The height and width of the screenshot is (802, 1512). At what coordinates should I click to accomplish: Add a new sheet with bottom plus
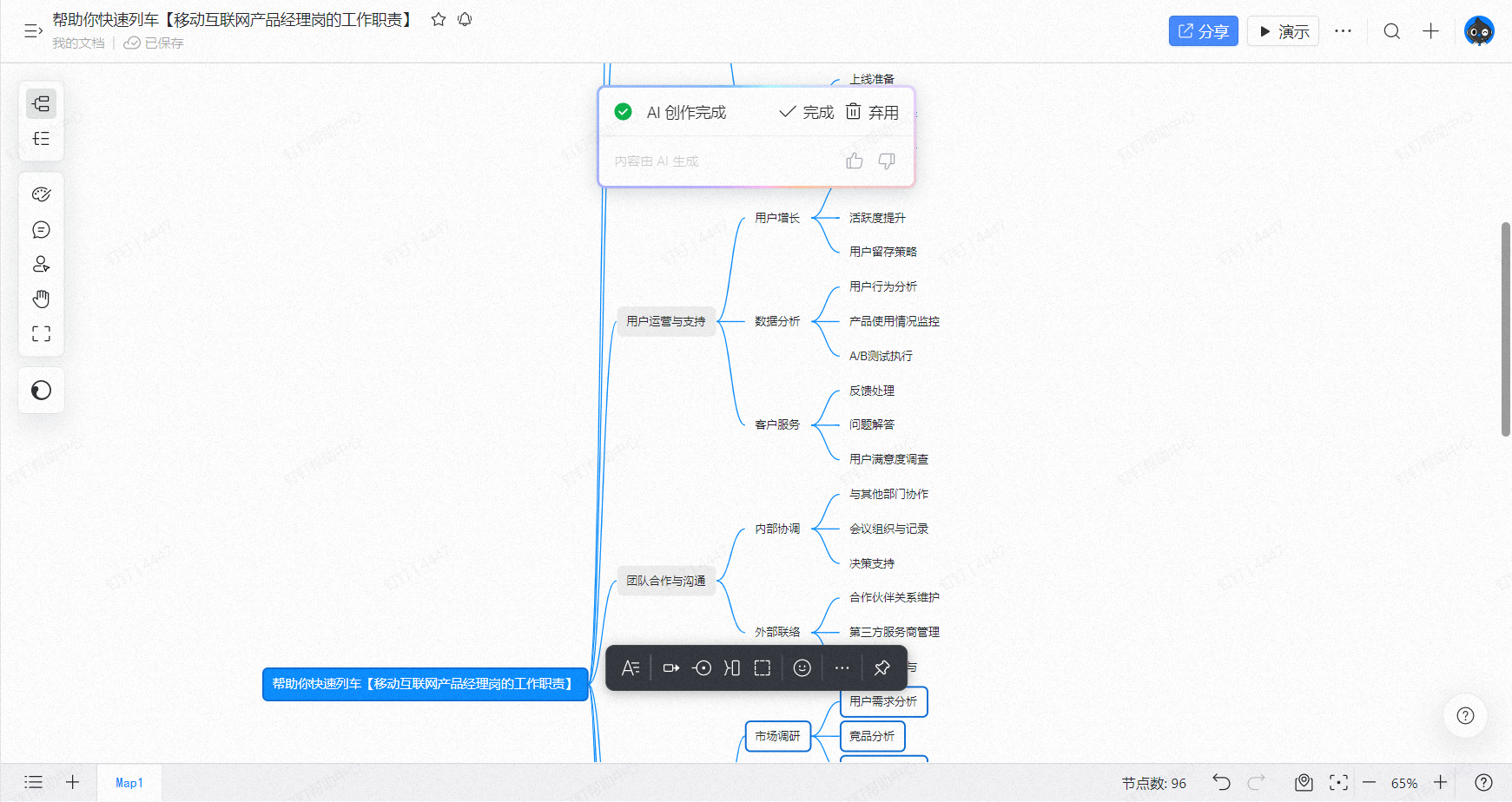[73, 782]
